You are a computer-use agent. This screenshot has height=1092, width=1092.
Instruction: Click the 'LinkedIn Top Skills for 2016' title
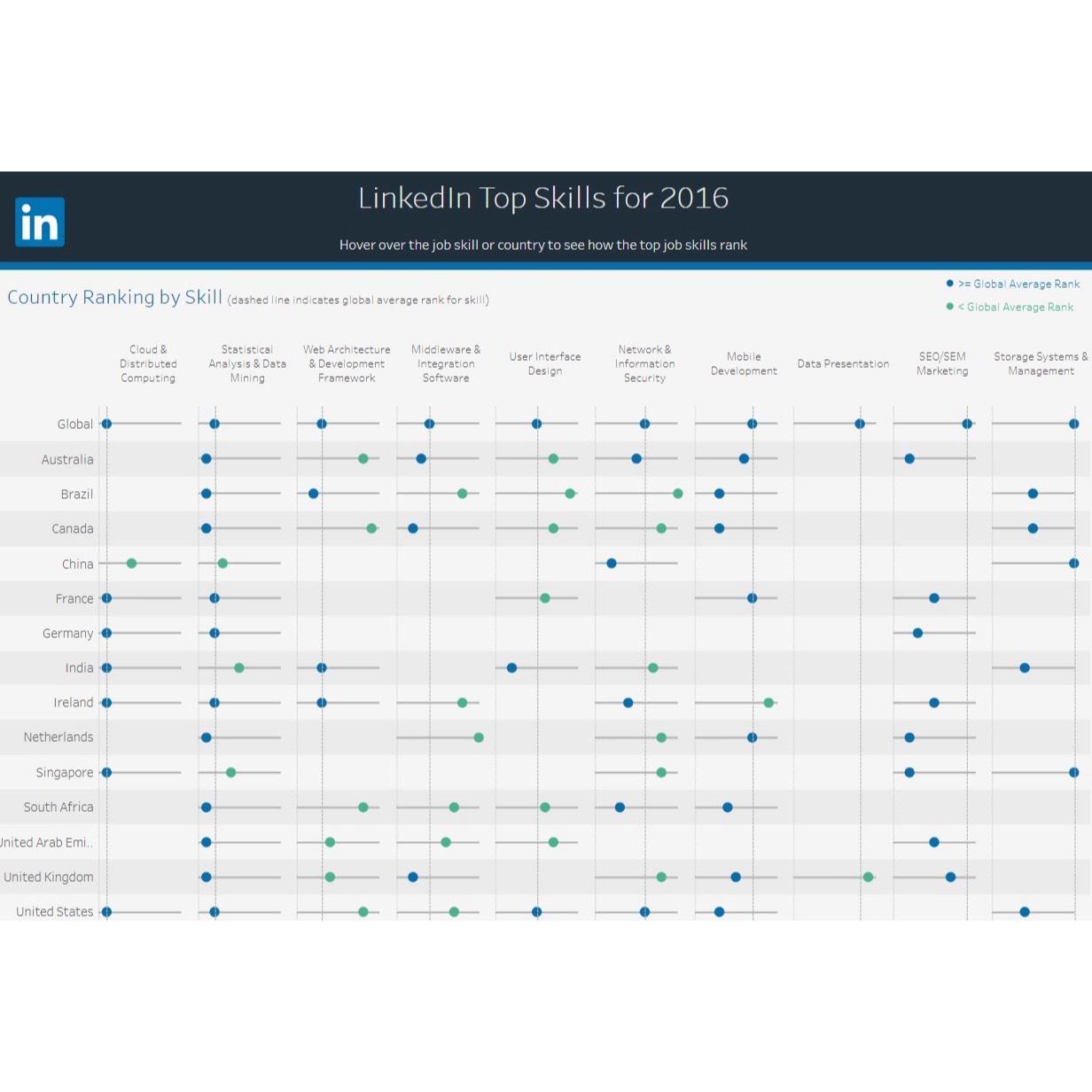click(543, 198)
